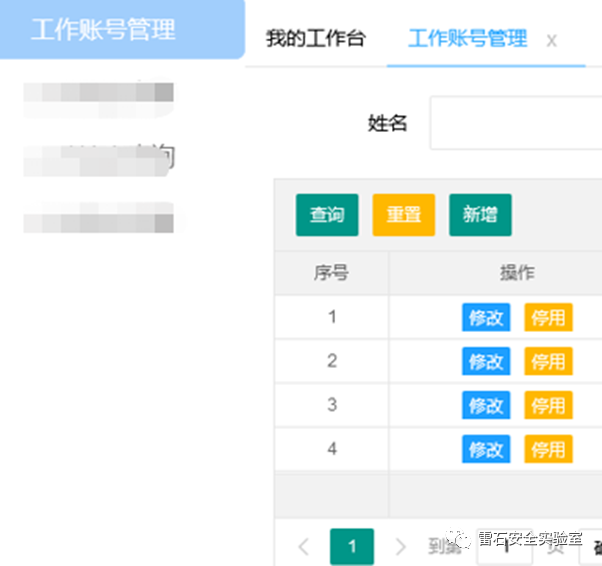Screen dimensions: 602x566
Task: Switch to the 工作账号管理 tab
Action: pos(468,38)
